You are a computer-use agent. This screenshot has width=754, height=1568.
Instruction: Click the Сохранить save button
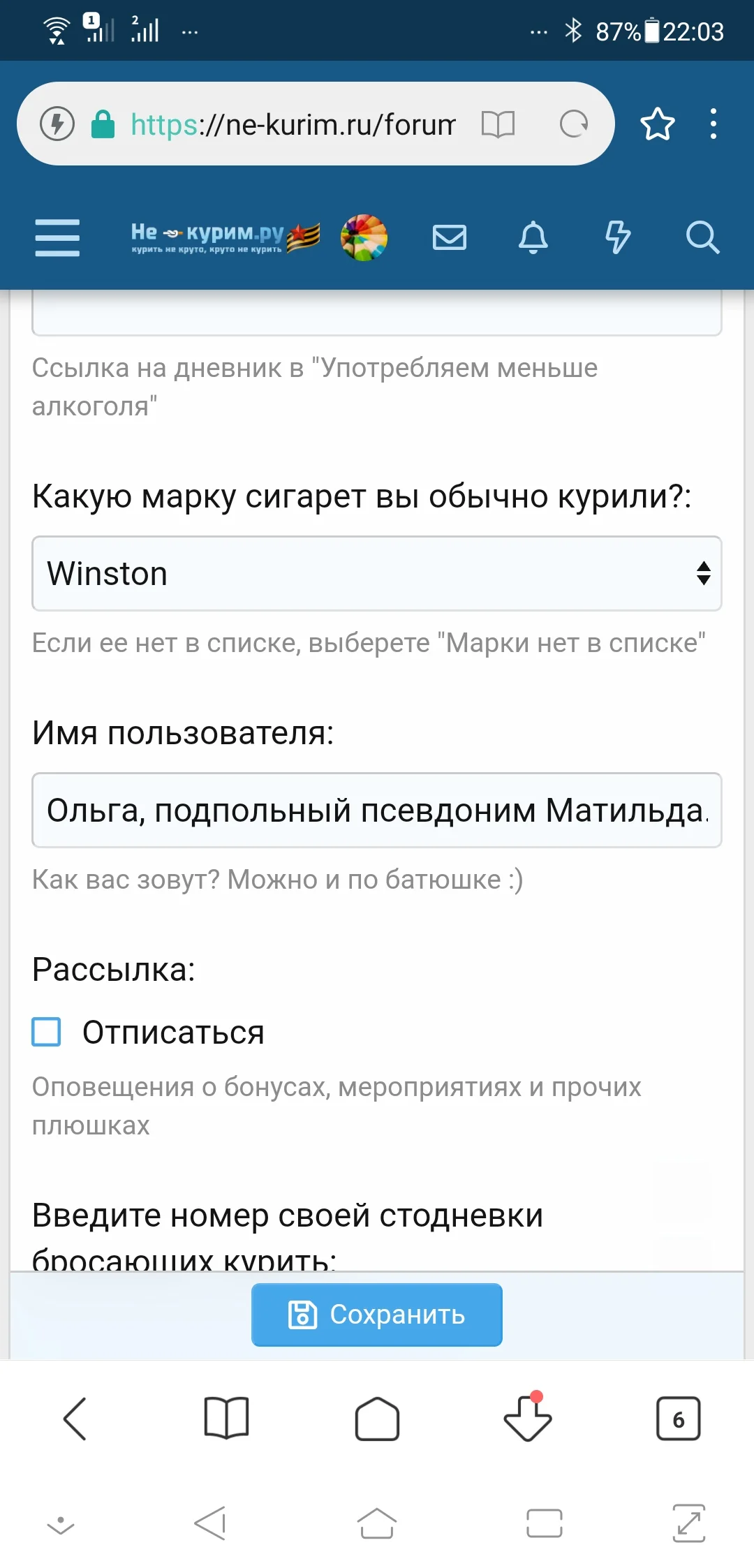(377, 1315)
